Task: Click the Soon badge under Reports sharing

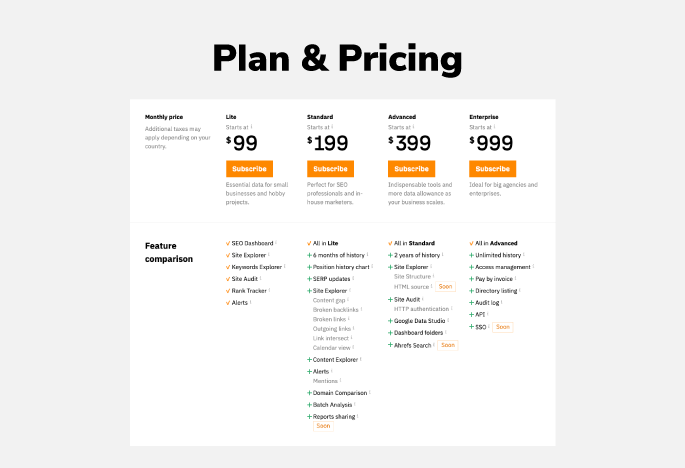Action: tap(323, 426)
